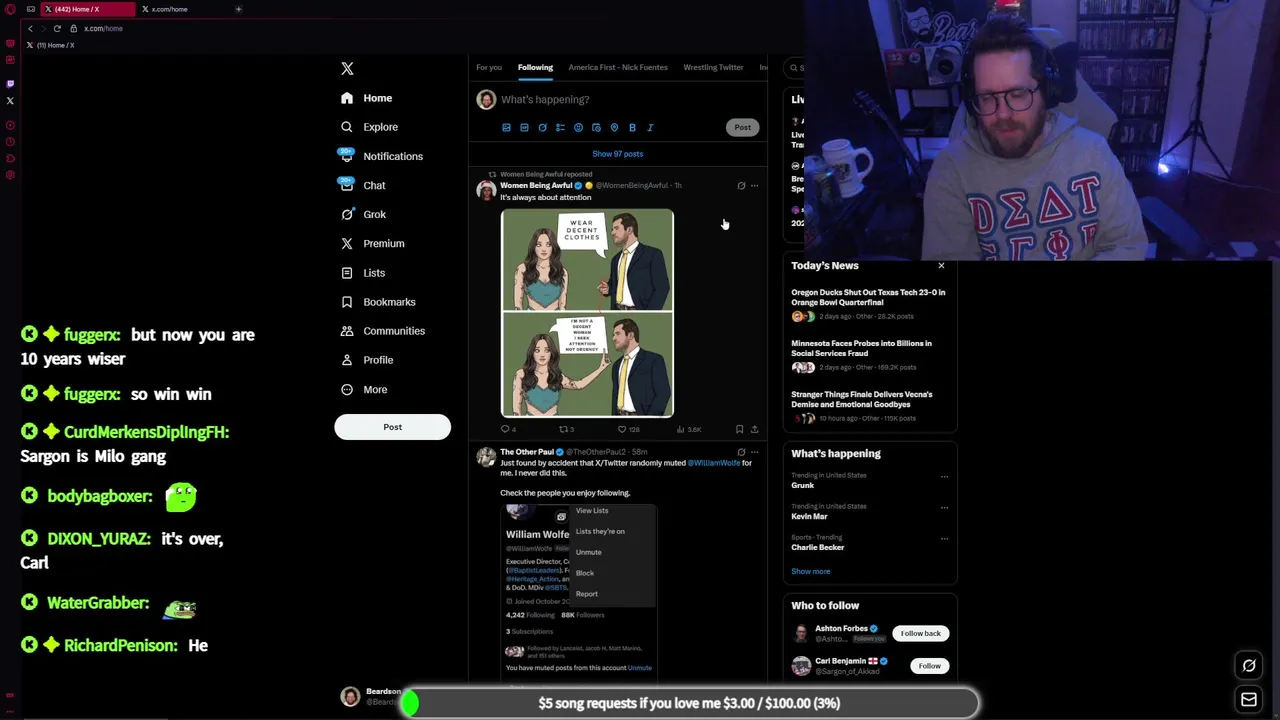
Task: Click Grok icon on The Other Paul post
Action: click(x=741, y=452)
